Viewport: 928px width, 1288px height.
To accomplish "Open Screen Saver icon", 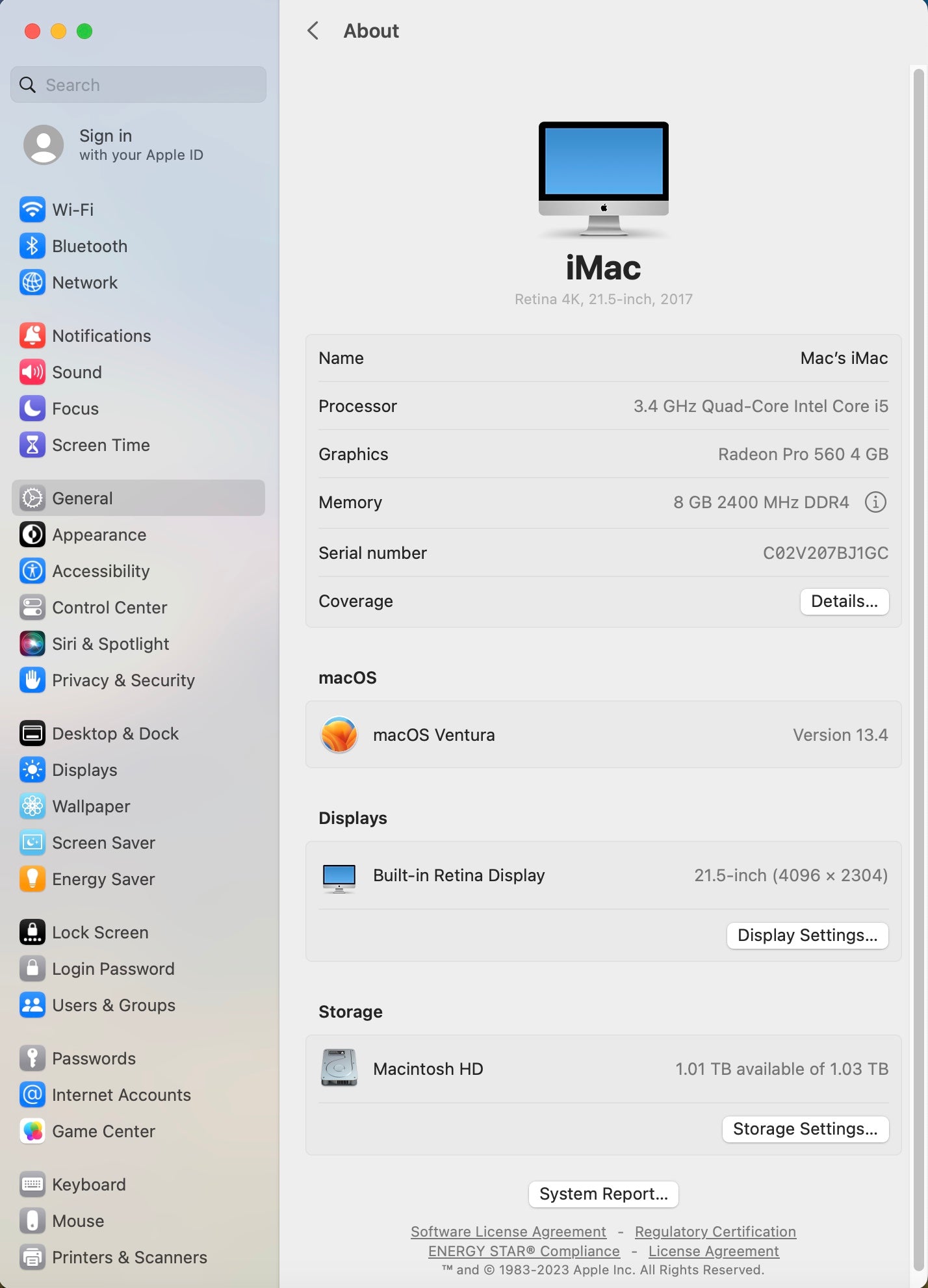I will (x=32, y=842).
